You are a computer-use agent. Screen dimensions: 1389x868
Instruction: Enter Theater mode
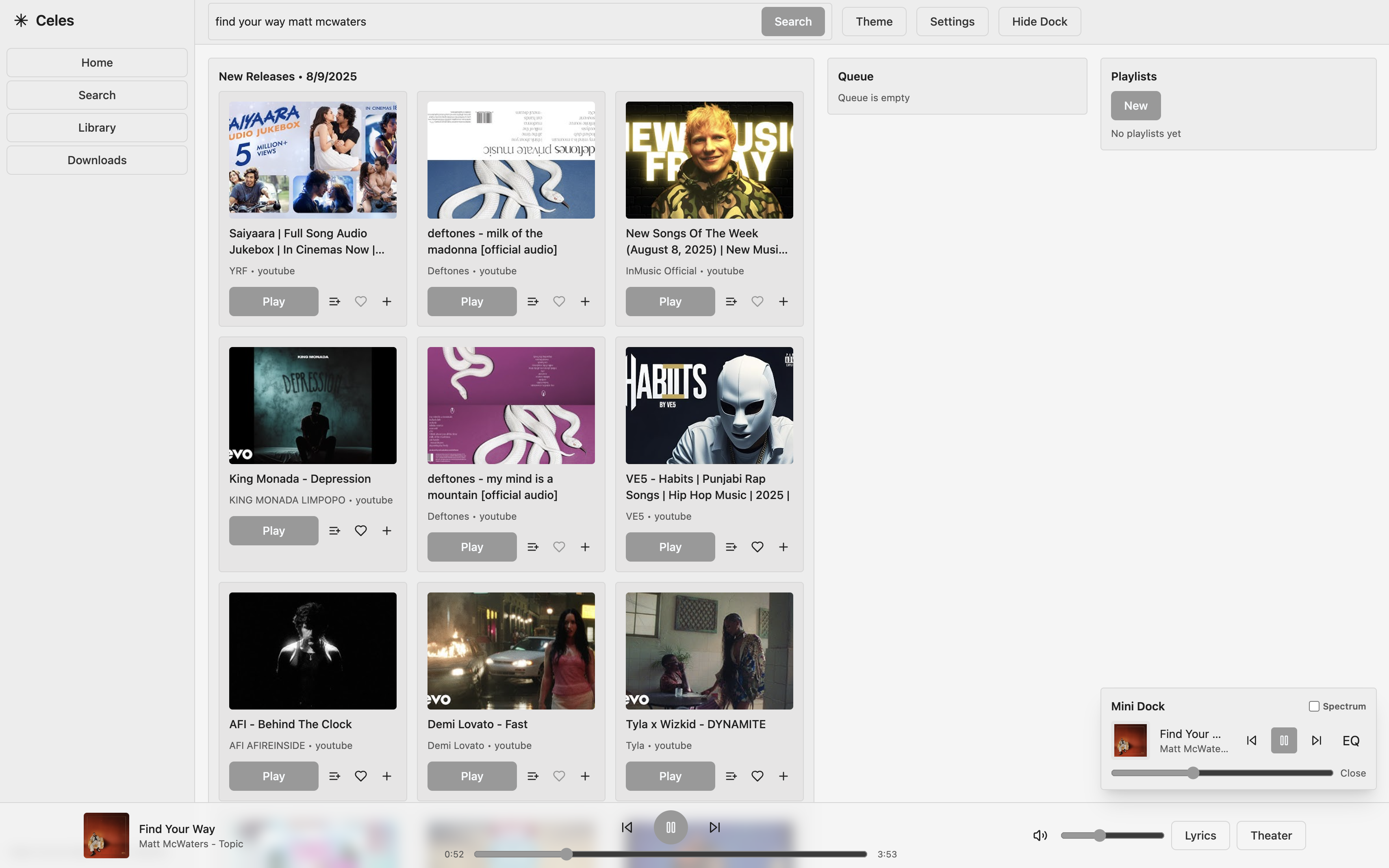pyautogui.click(x=1271, y=835)
